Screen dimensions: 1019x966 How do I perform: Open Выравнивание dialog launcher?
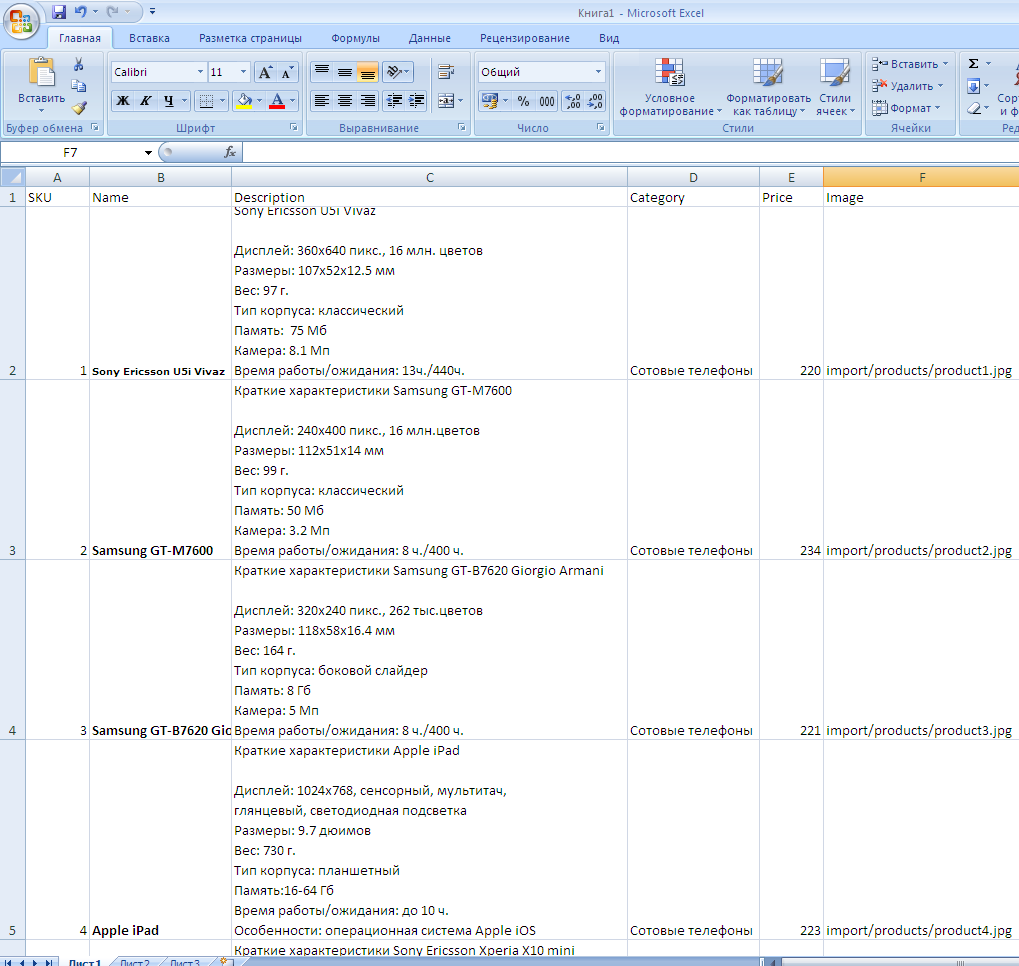[x=461, y=127]
